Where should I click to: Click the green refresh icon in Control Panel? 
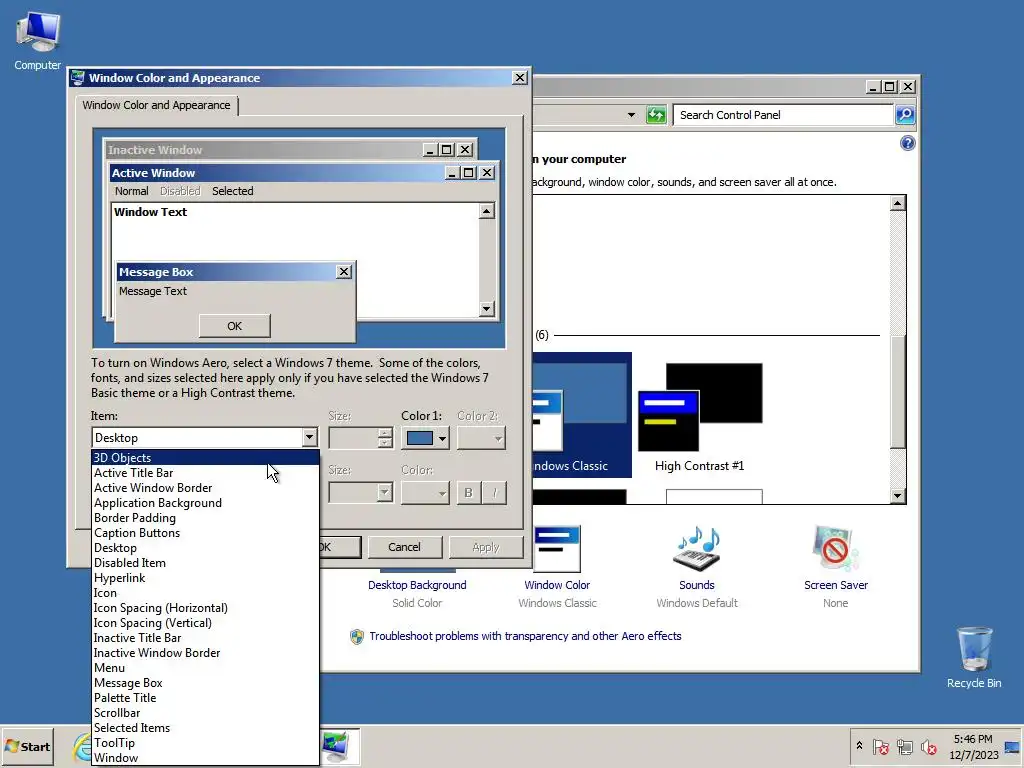coord(656,115)
